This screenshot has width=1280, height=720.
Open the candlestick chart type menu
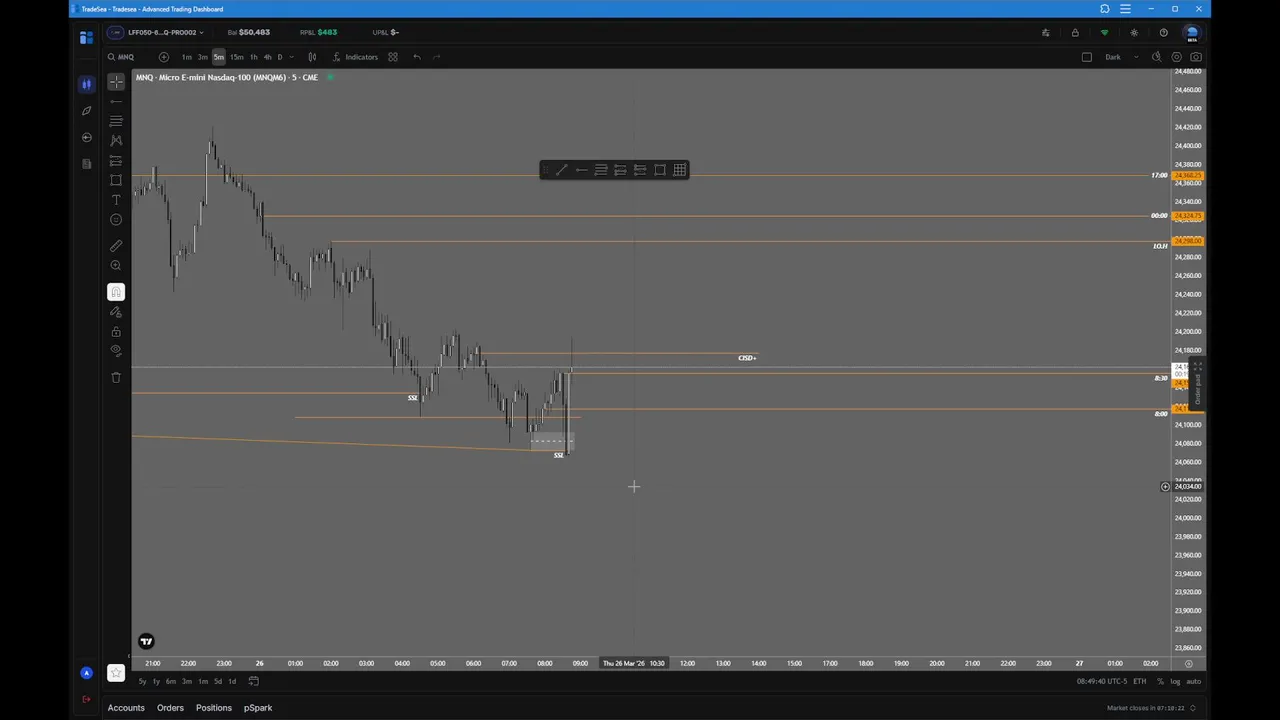coord(312,57)
